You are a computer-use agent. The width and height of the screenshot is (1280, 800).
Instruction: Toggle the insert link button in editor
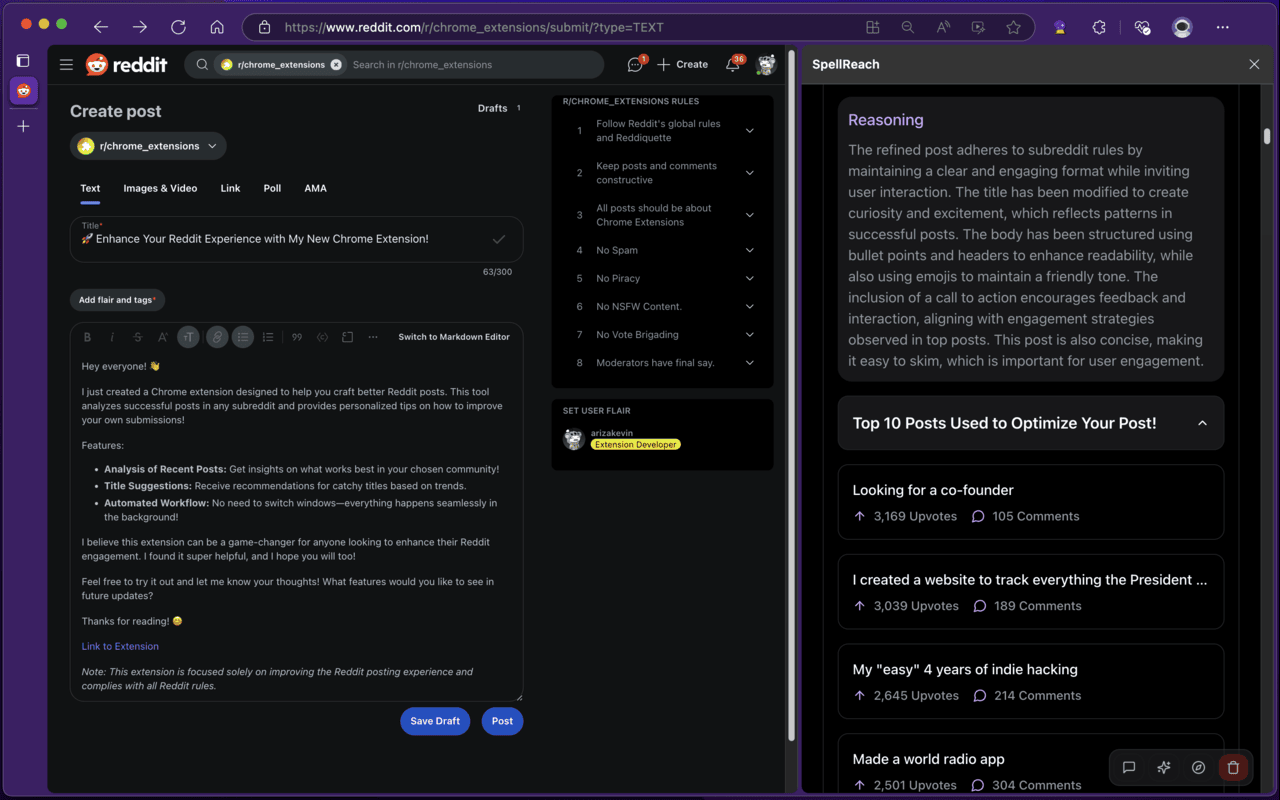[x=217, y=337]
